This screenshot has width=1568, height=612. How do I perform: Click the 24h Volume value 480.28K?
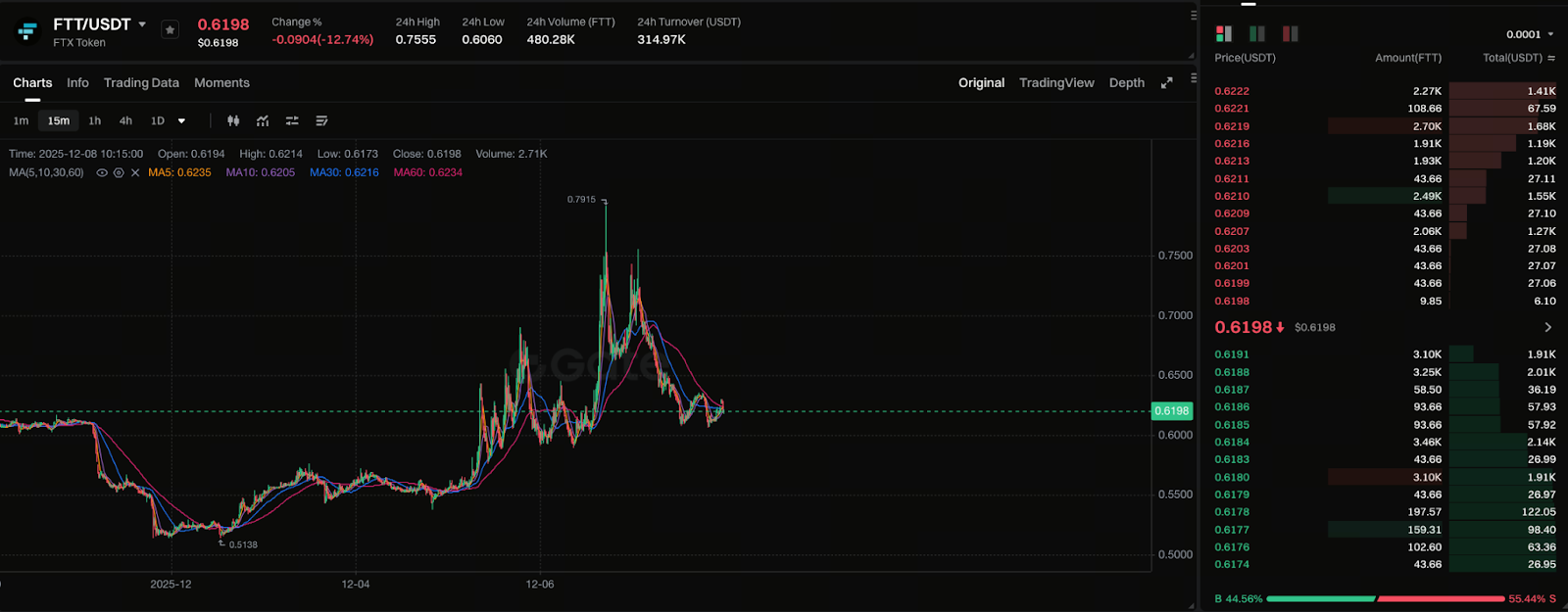tap(551, 40)
